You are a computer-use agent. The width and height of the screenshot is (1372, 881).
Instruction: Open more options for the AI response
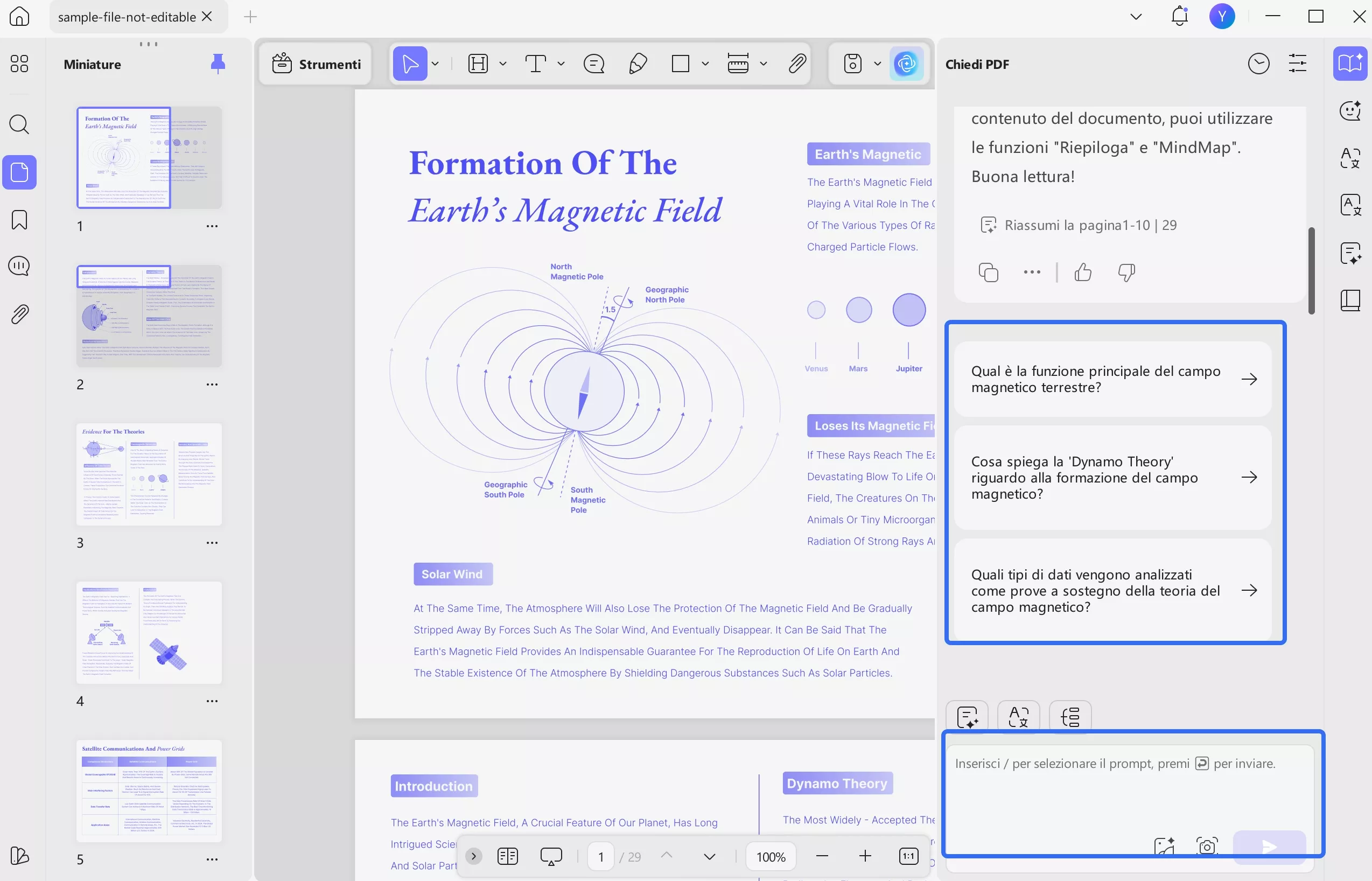1032,272
